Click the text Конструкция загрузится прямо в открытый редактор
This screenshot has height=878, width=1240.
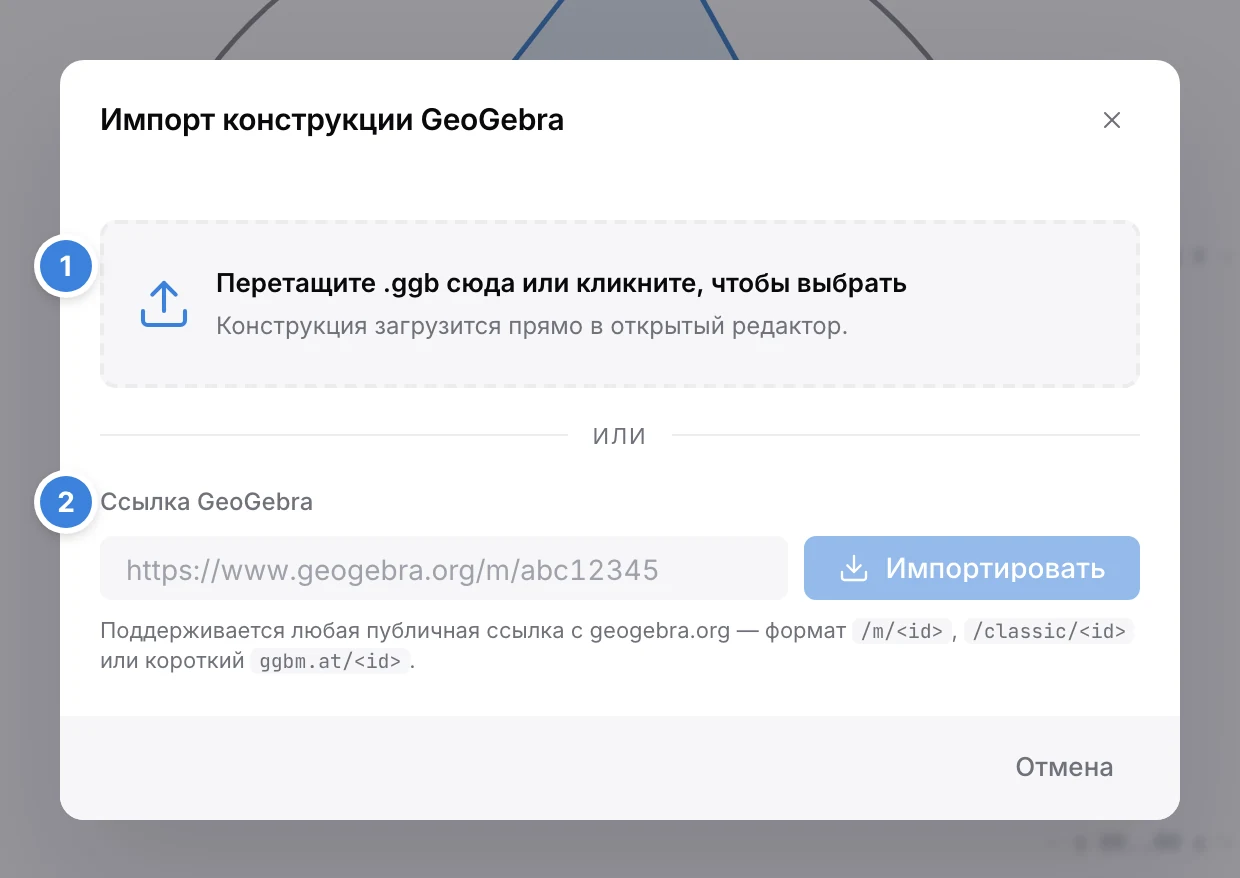click(x=532, y=327)
